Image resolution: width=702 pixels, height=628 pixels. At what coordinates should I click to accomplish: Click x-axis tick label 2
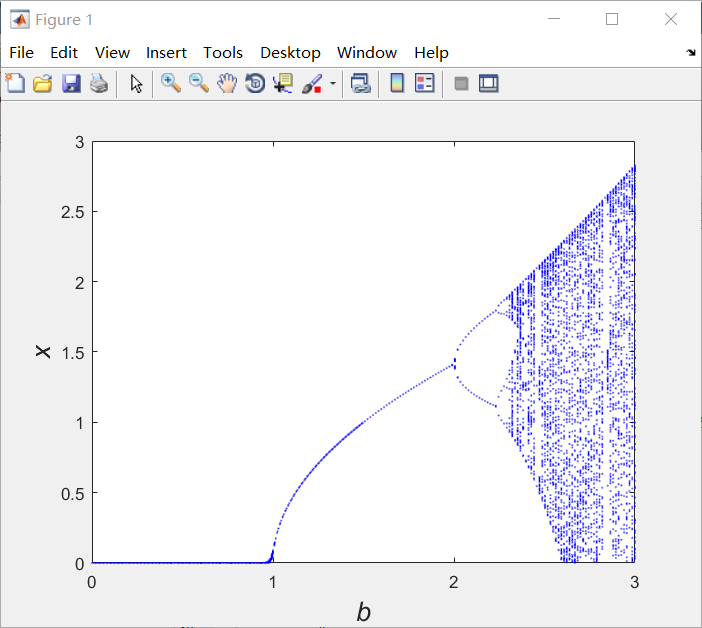454,582
